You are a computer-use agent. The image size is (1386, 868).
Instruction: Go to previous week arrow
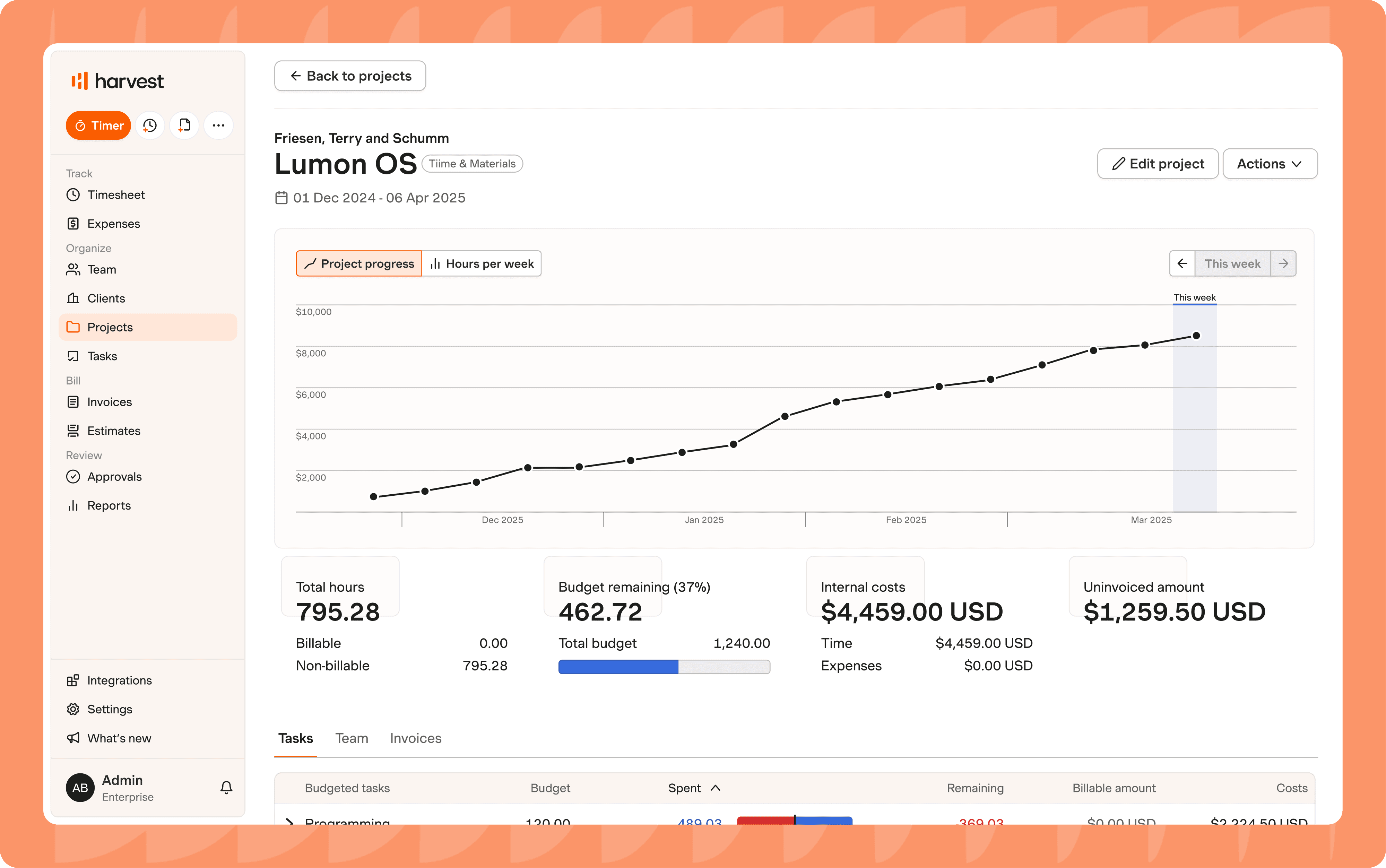1182,263
